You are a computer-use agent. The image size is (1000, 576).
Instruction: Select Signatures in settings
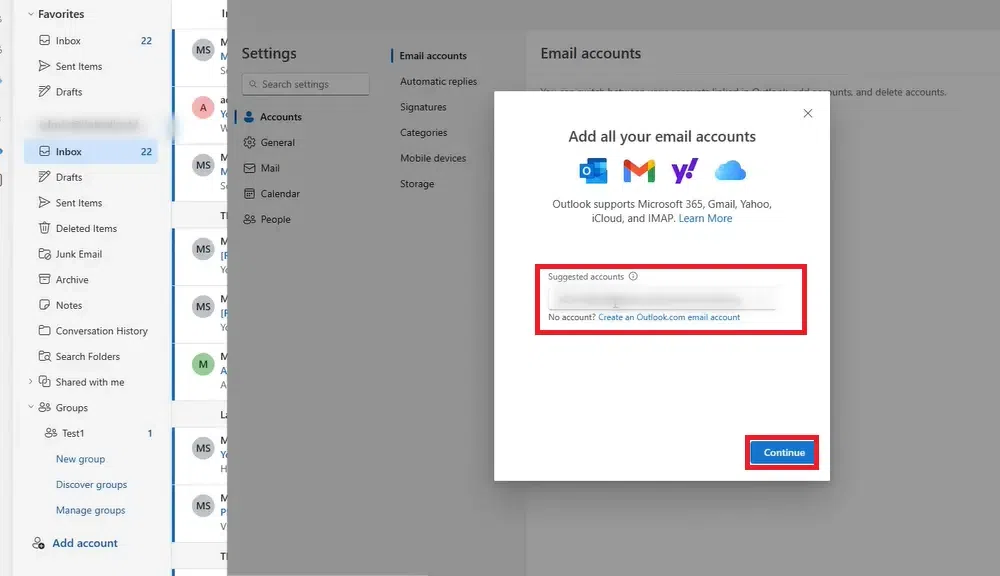[423, 107]
